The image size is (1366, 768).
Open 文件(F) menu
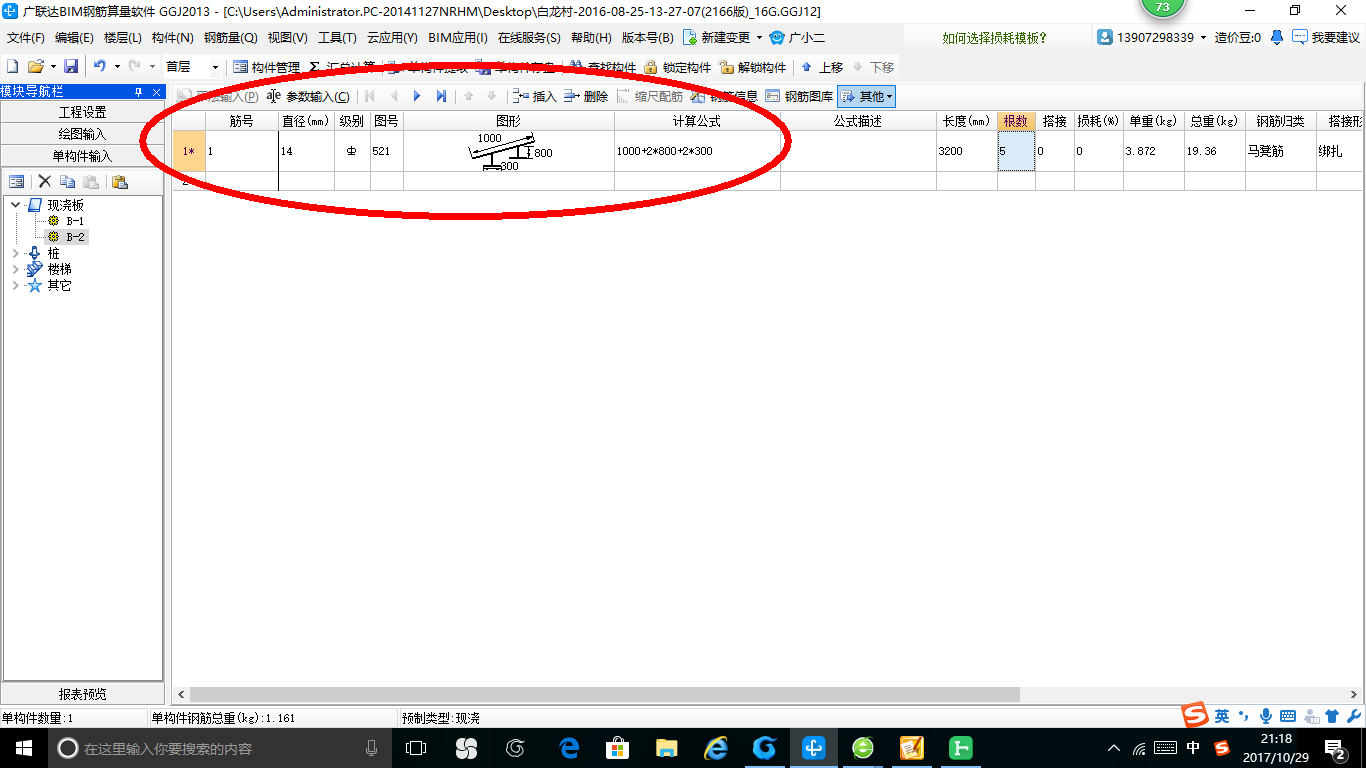pyautogui.click(x=26, y=38)
